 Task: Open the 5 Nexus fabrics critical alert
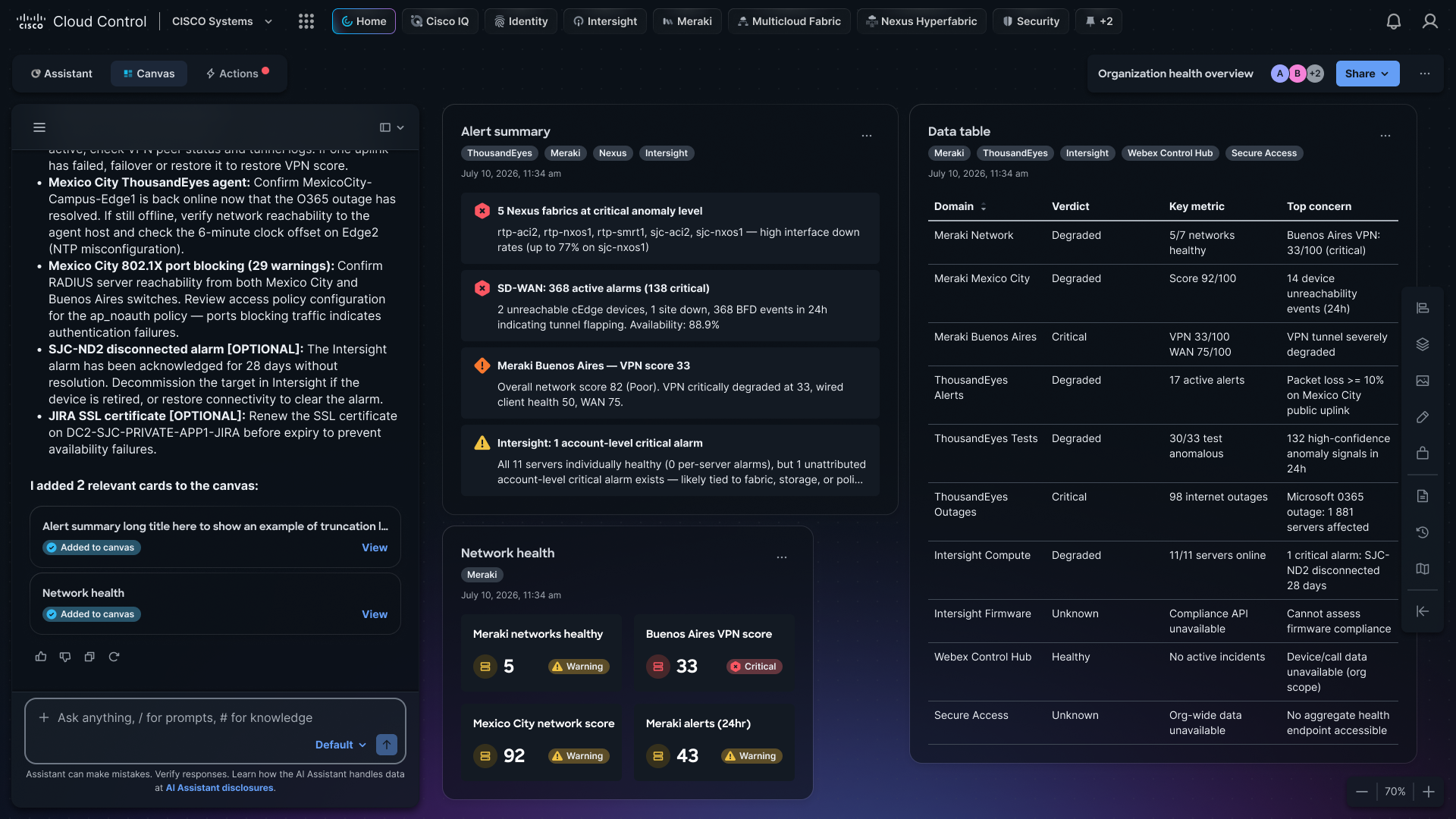(670, 228)
